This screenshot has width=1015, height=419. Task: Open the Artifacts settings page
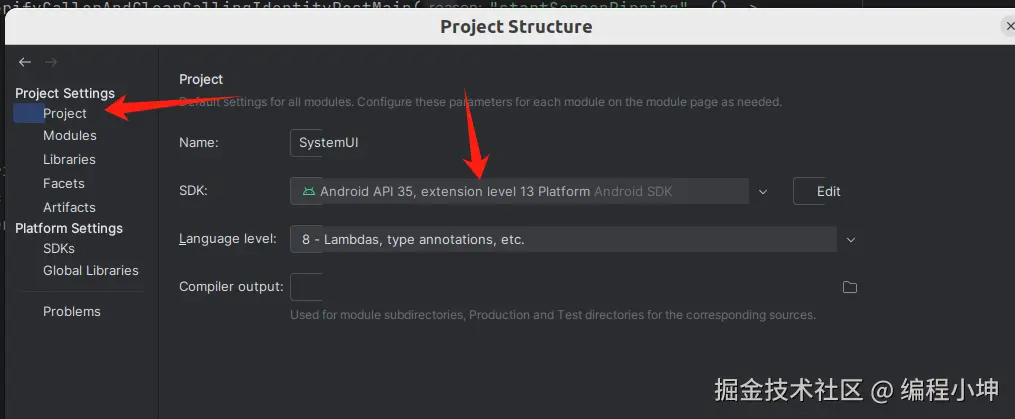click(x=69, y=207)
